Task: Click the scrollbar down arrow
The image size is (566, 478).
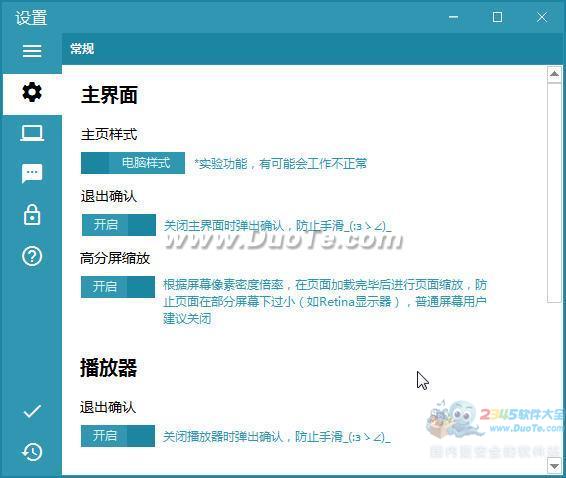Action: 554,466
